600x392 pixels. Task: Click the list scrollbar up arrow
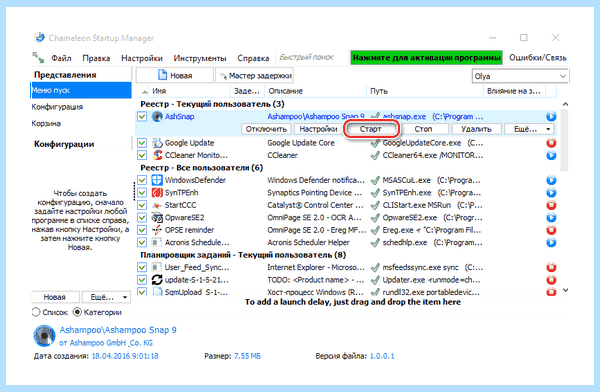566,104
